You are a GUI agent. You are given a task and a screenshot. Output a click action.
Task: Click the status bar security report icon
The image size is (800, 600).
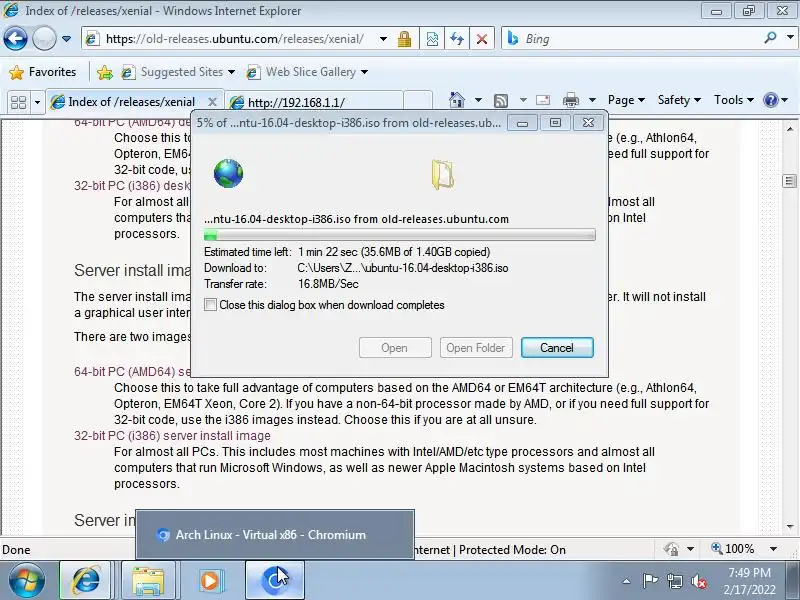point(671,549)
